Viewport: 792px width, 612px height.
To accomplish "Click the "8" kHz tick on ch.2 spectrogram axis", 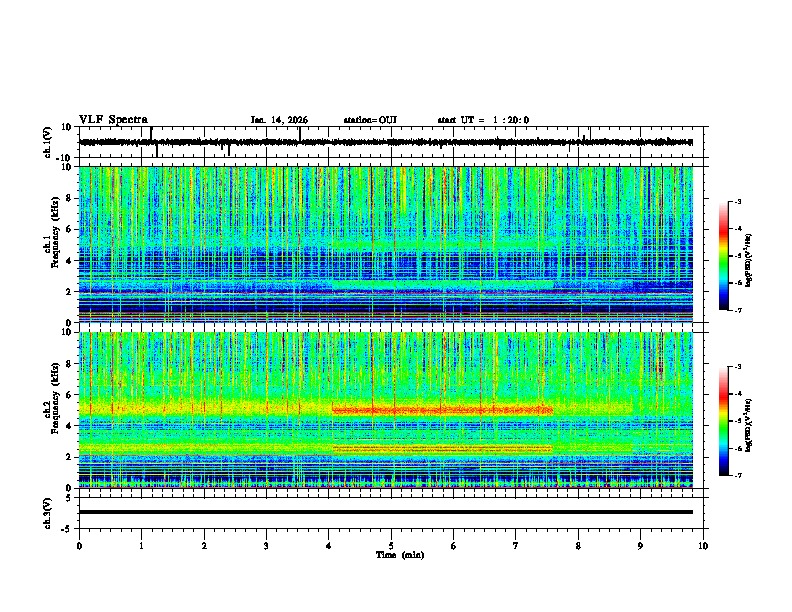I will pos(69,364).
